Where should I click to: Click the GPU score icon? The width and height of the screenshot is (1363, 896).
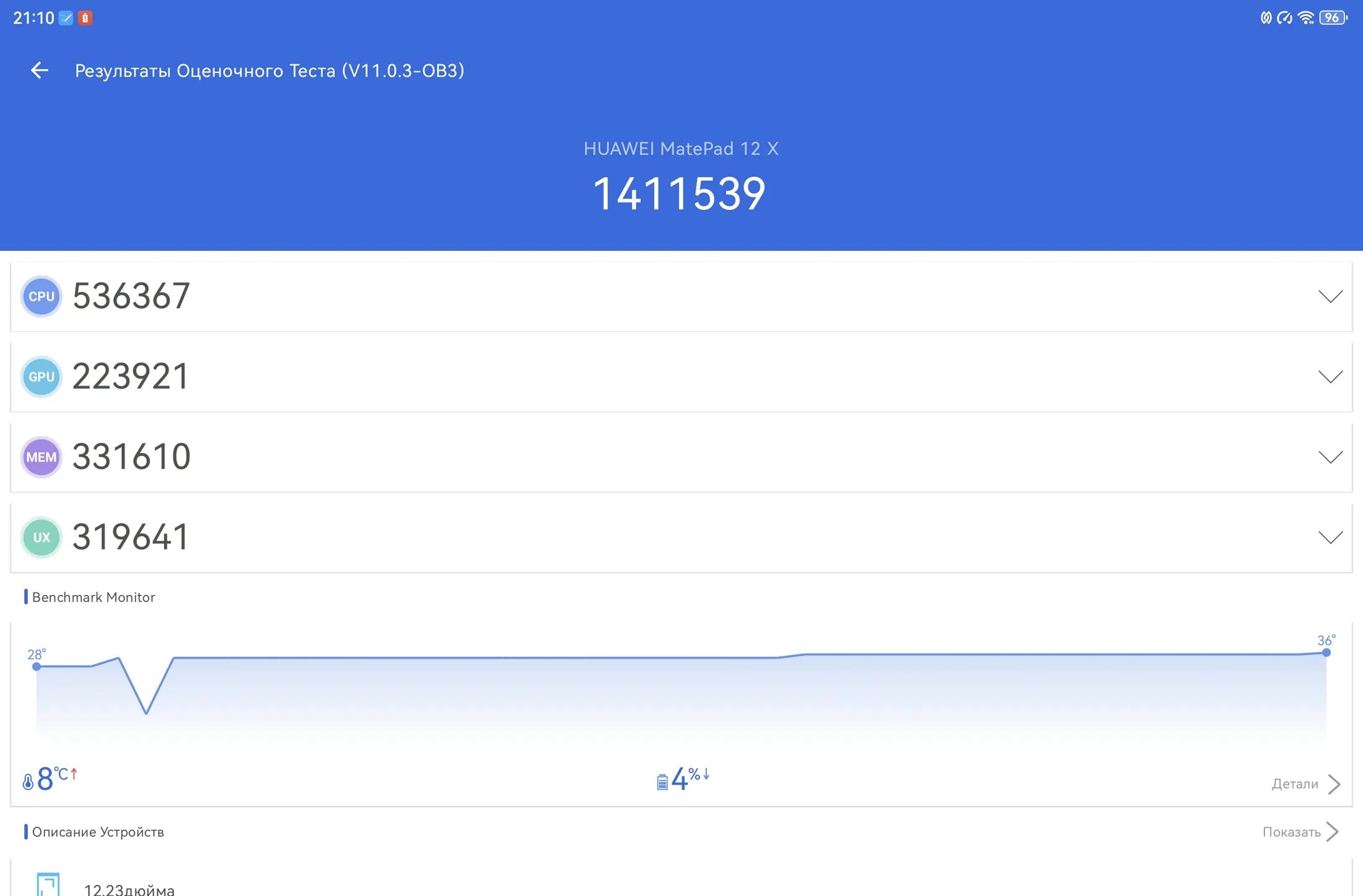point(42,377)
